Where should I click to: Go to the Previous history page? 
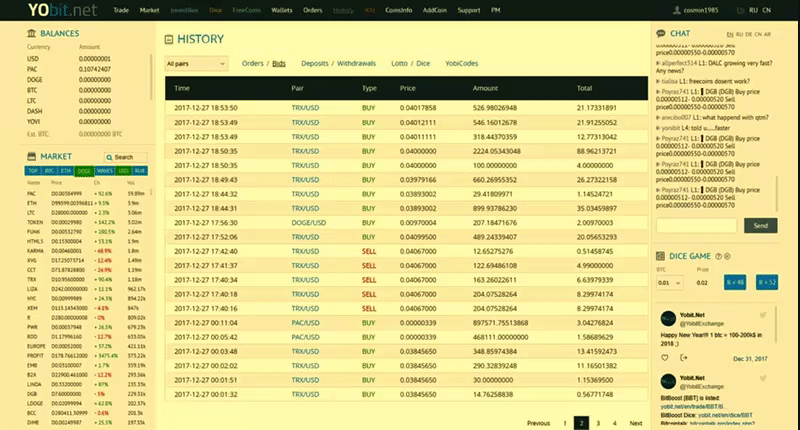point(538,423)
